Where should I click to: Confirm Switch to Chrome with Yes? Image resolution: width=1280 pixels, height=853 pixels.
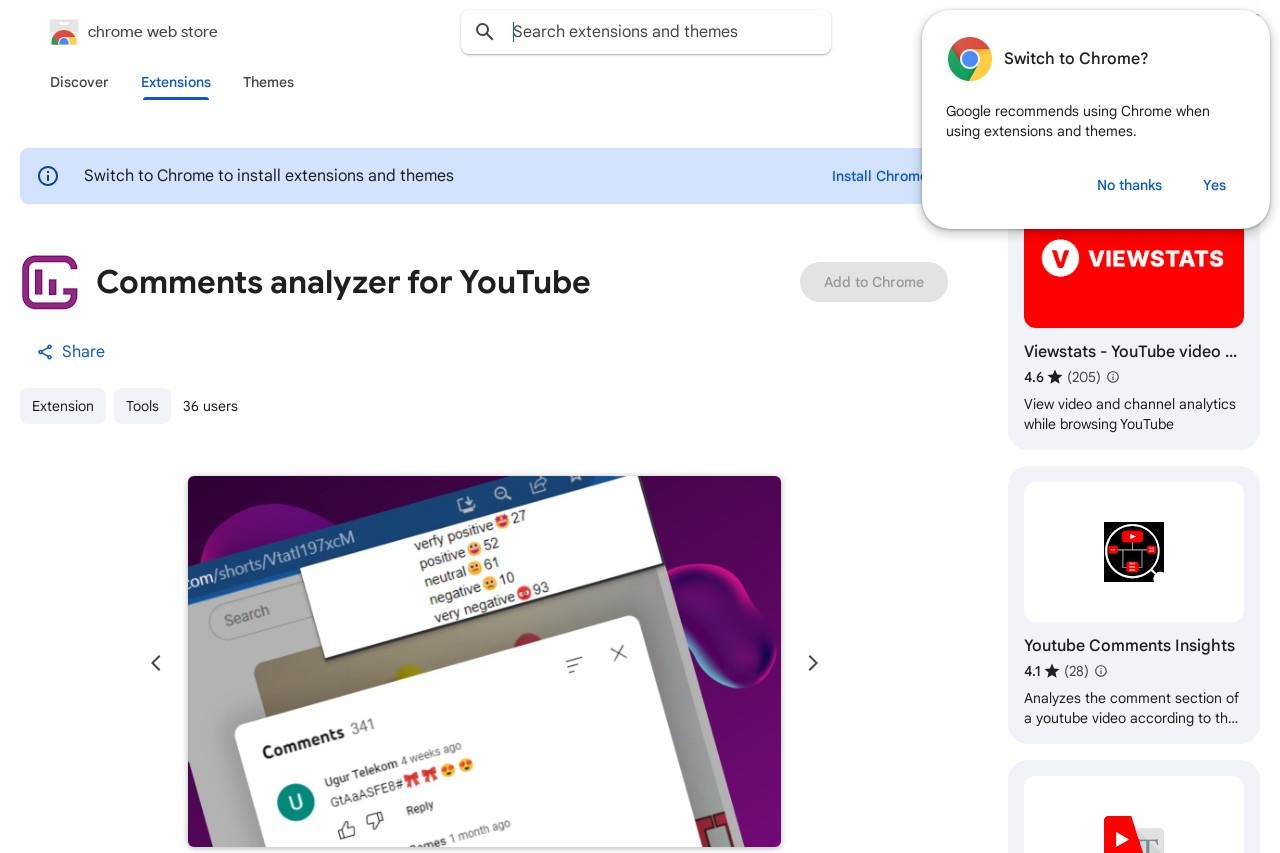point(1214,185)
